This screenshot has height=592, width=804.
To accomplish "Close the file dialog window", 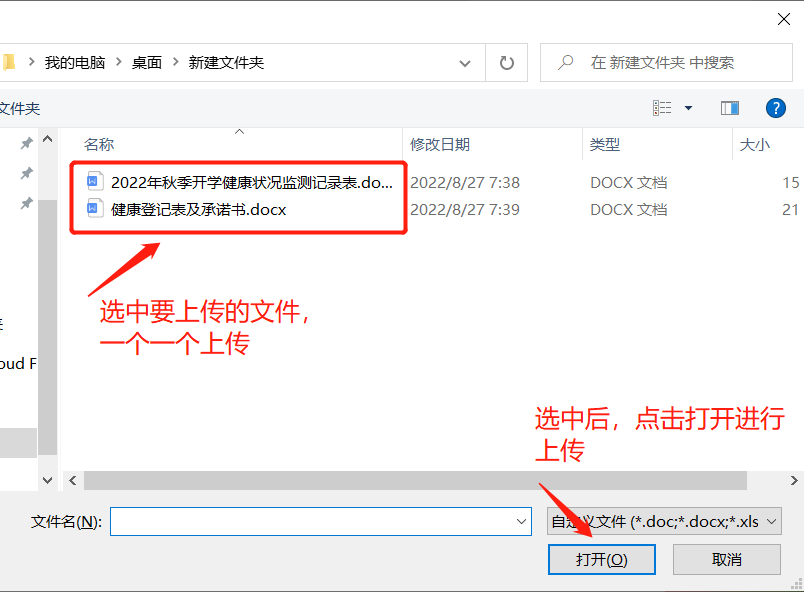I will pos(783,19).
